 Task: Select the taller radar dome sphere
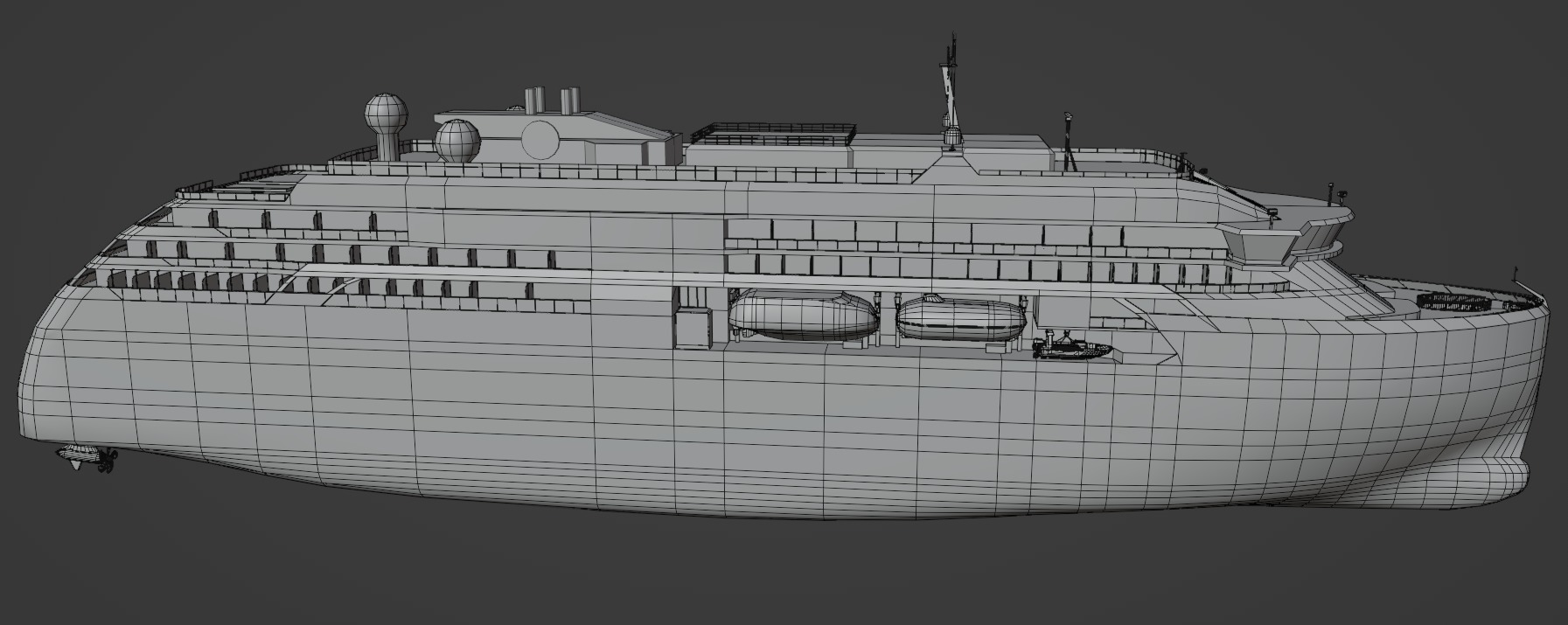[386, 114]
